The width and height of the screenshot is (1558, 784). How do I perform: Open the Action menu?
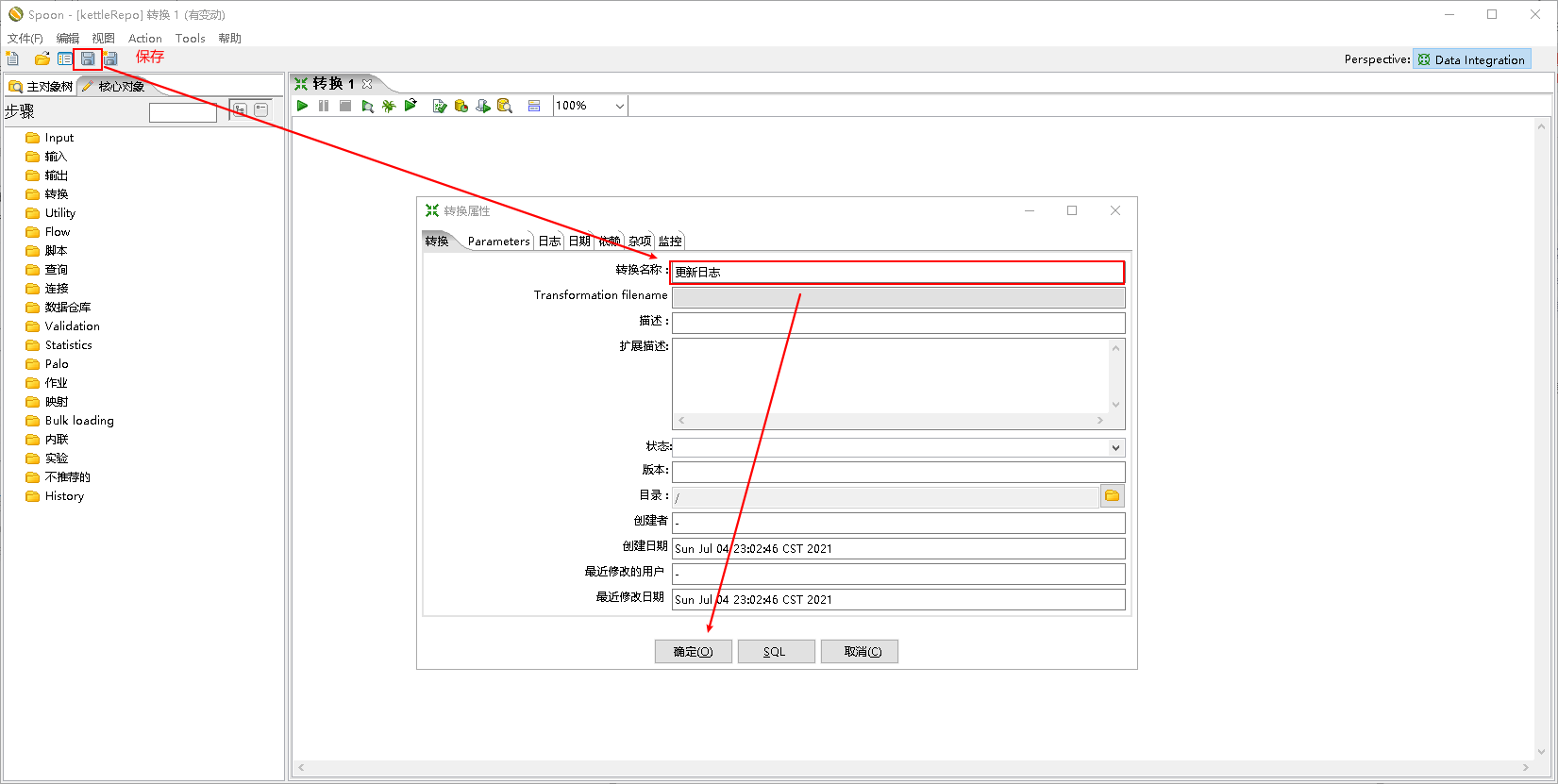(x=145, y=39)
